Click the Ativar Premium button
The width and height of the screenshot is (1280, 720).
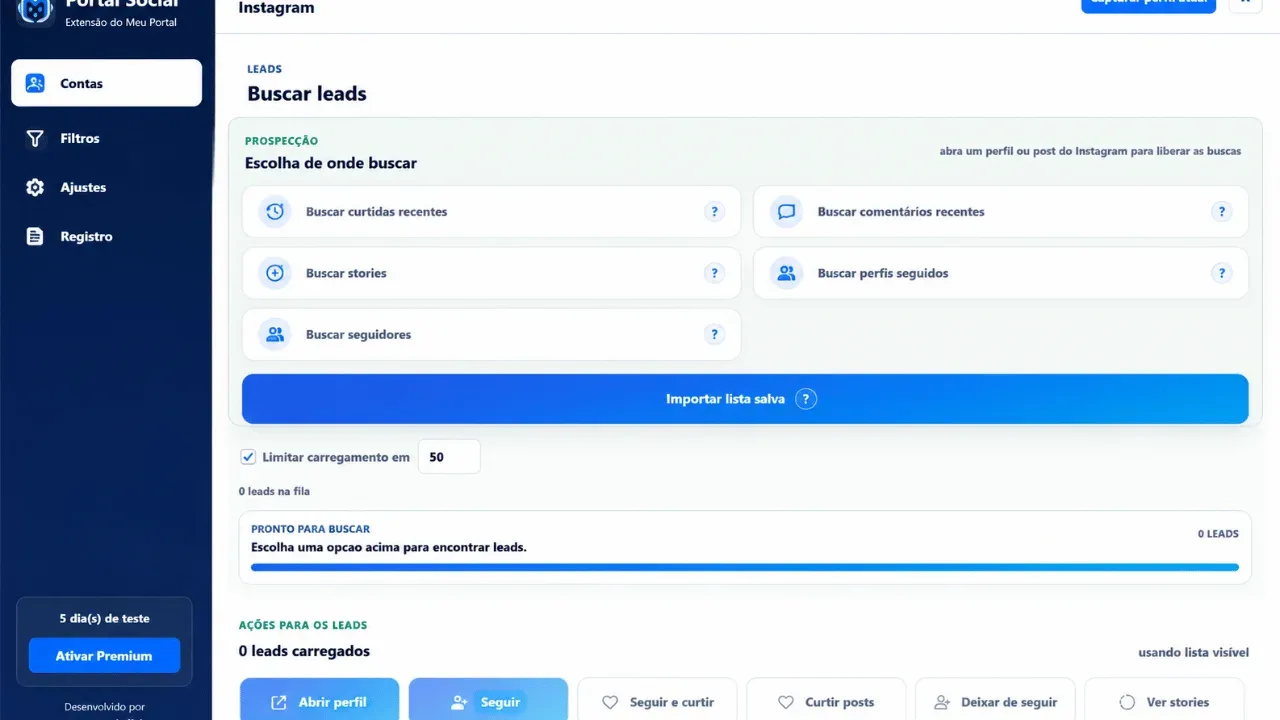pyautogui.click(x=104, y=656)
